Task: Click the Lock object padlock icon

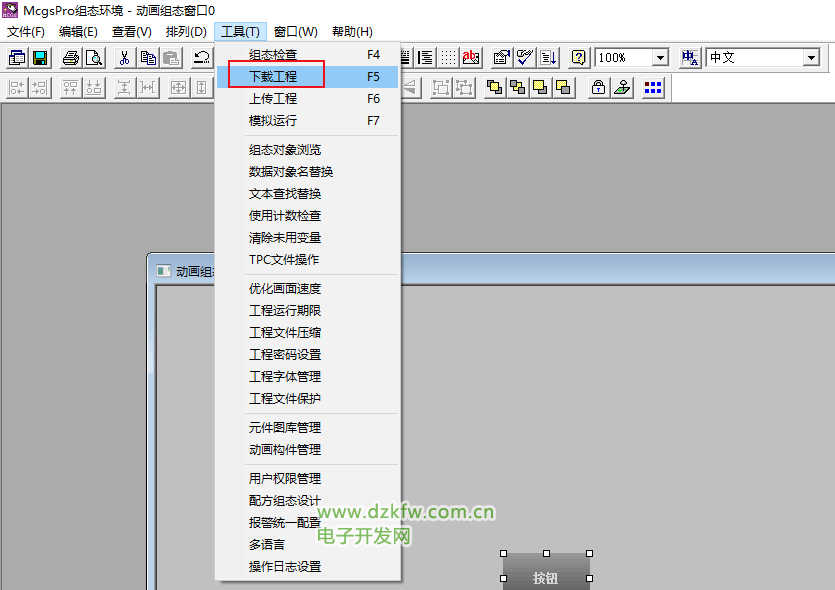Action: tap(598, 88)
